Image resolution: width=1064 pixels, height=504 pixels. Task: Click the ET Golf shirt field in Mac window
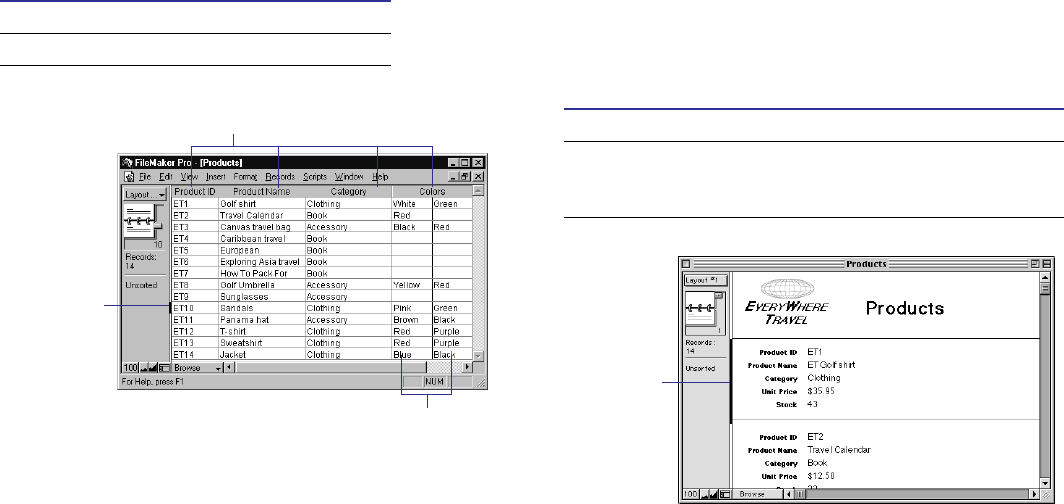[x=831, y=365]
